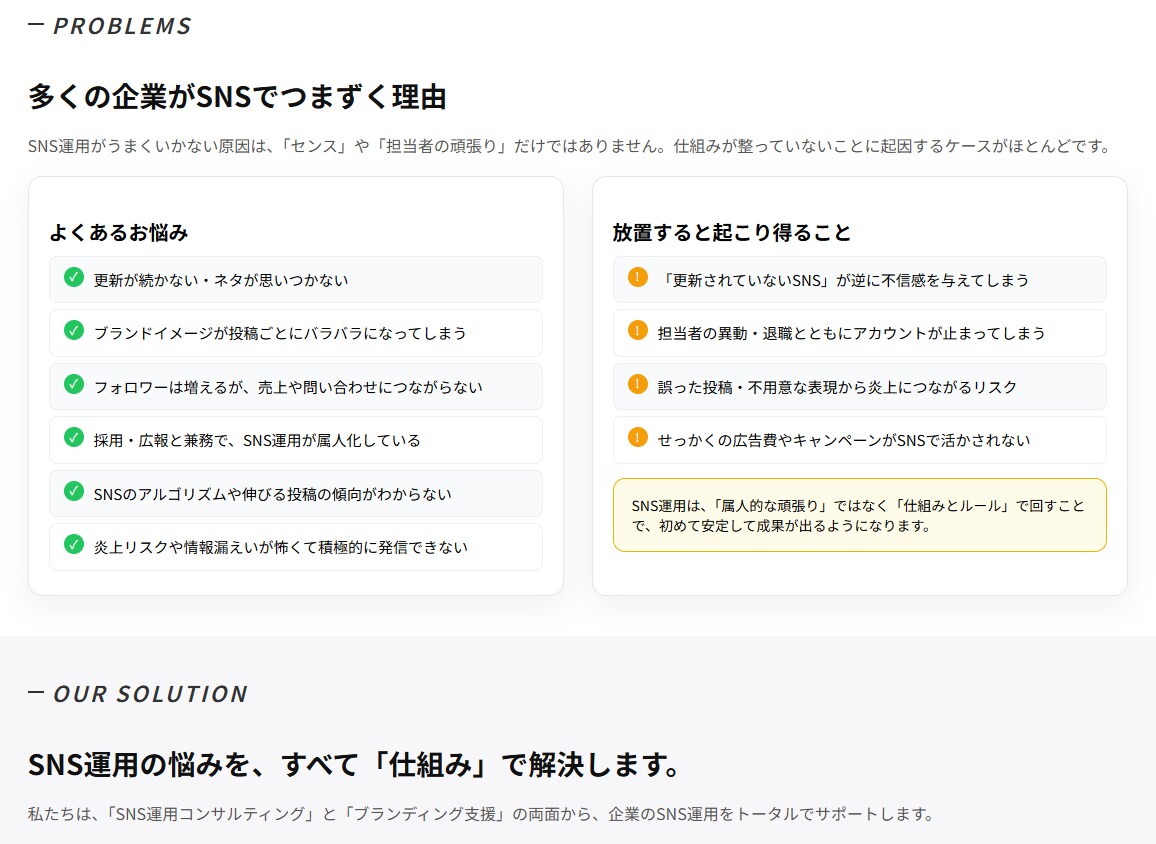Select text 「更新されていないSNS」が逆に不信感を与えてしまう
This screenshot has height=844, width=1156.
pyautogui.click(x=843, y=280)
